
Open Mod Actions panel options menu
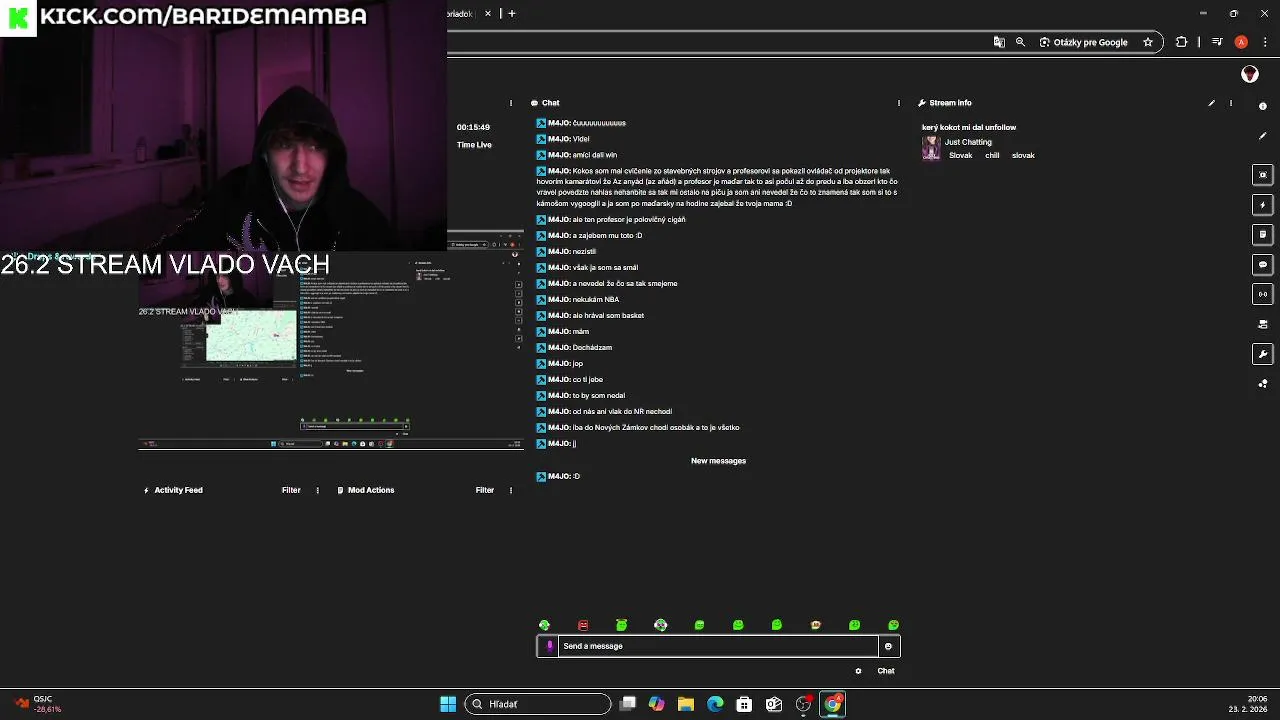[511, 490]
